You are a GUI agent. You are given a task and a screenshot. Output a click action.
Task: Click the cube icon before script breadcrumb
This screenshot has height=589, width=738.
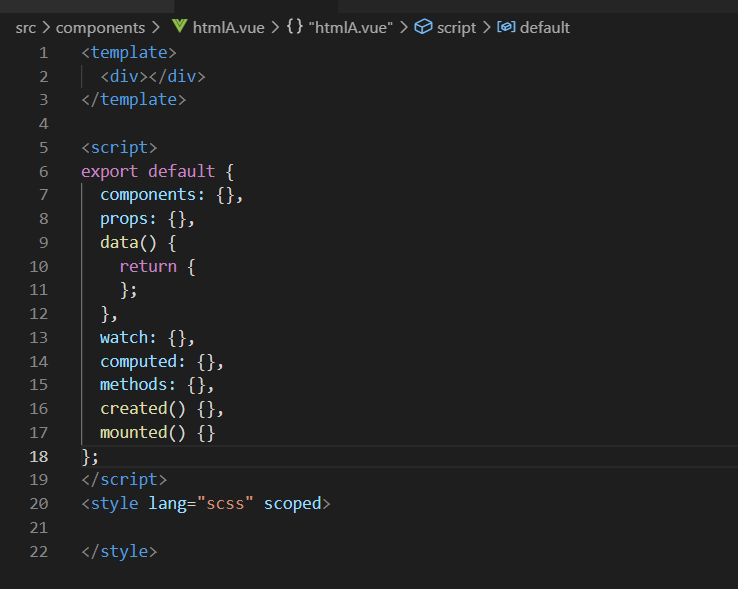[423, 26]
